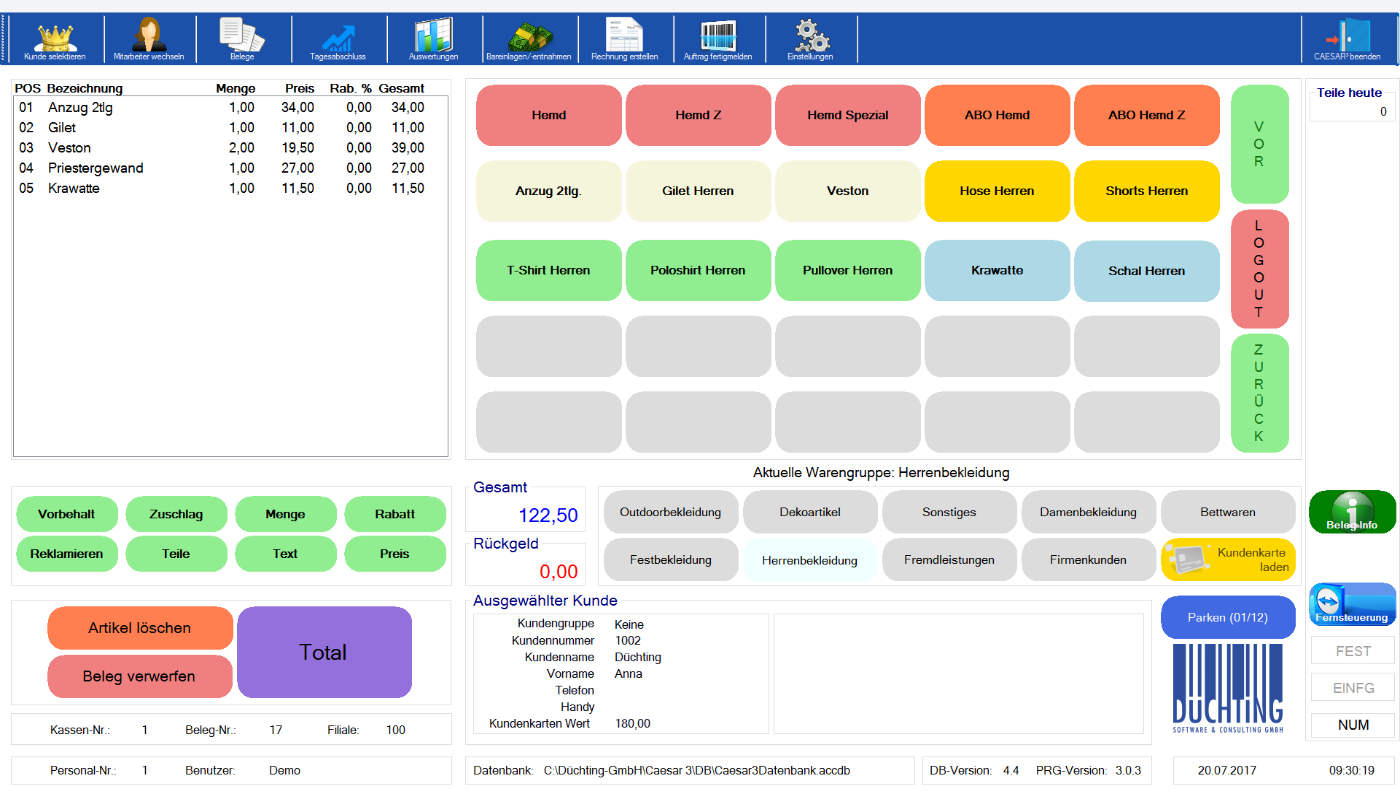The width and height of the screenshot is (1400, 791).
Task: Click Kundenkarte laden button
Action: pyautogui.click(x=1227, y=560)
